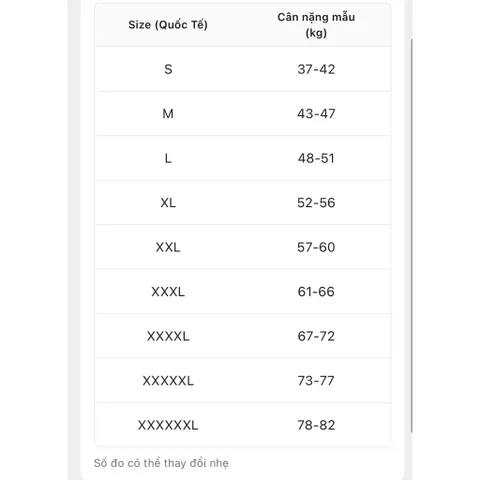Click the 37-42 weight value
Image resolution: width=480 pixels, height=480 pixels.
tap(316, 69)
